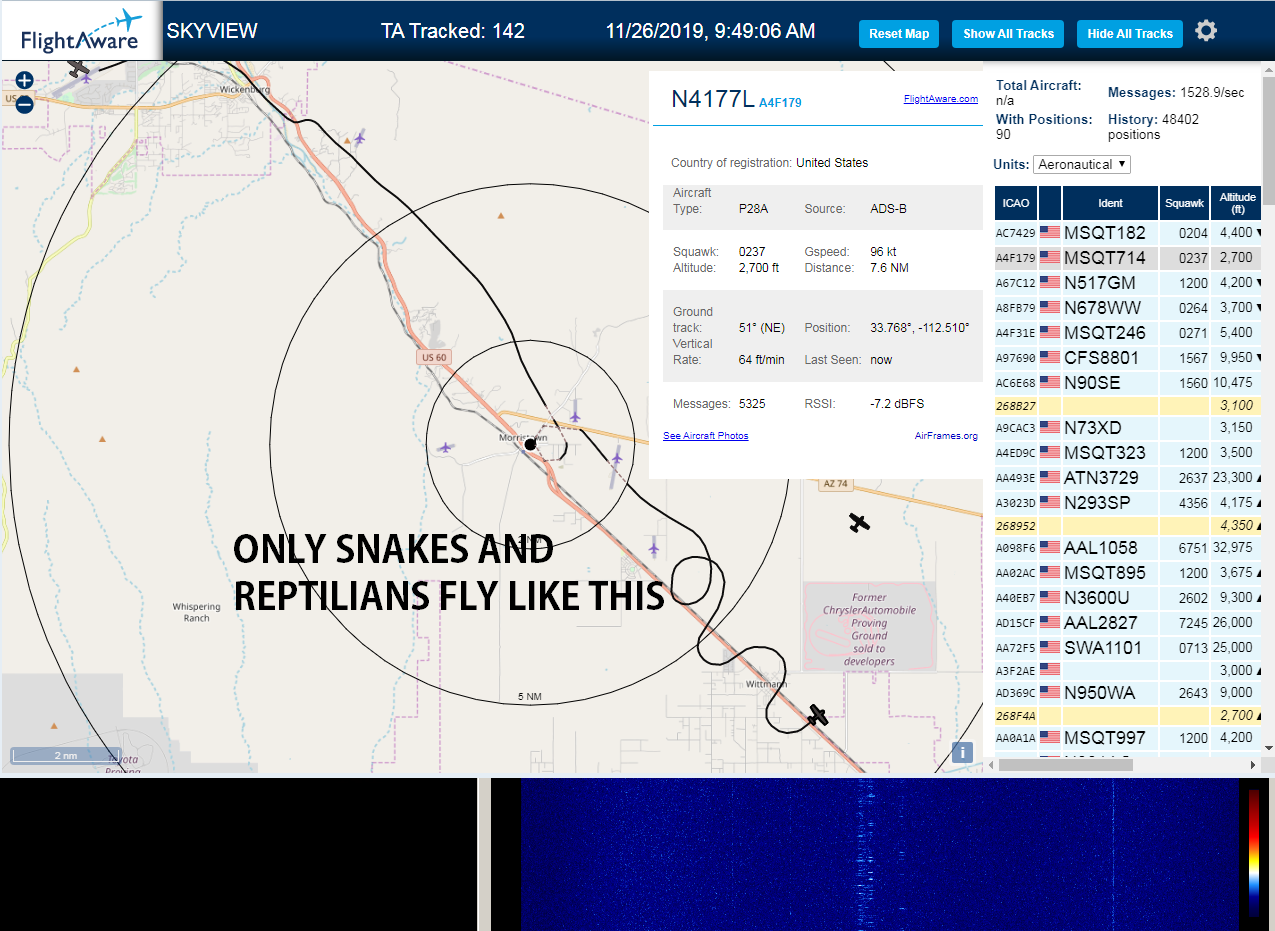Click the right arrow of the horizontal scrollbar
The image size is (1275, 931).
point(1255,765)
